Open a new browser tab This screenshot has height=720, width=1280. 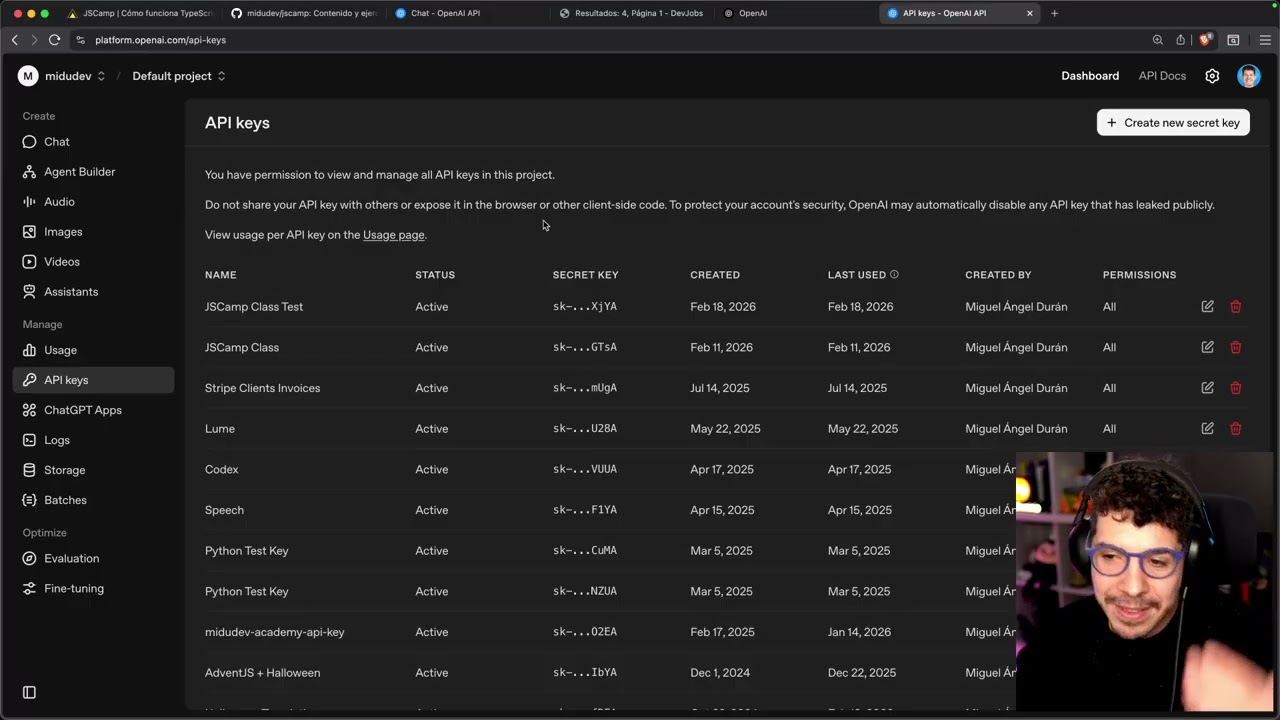pos(1054,13)
